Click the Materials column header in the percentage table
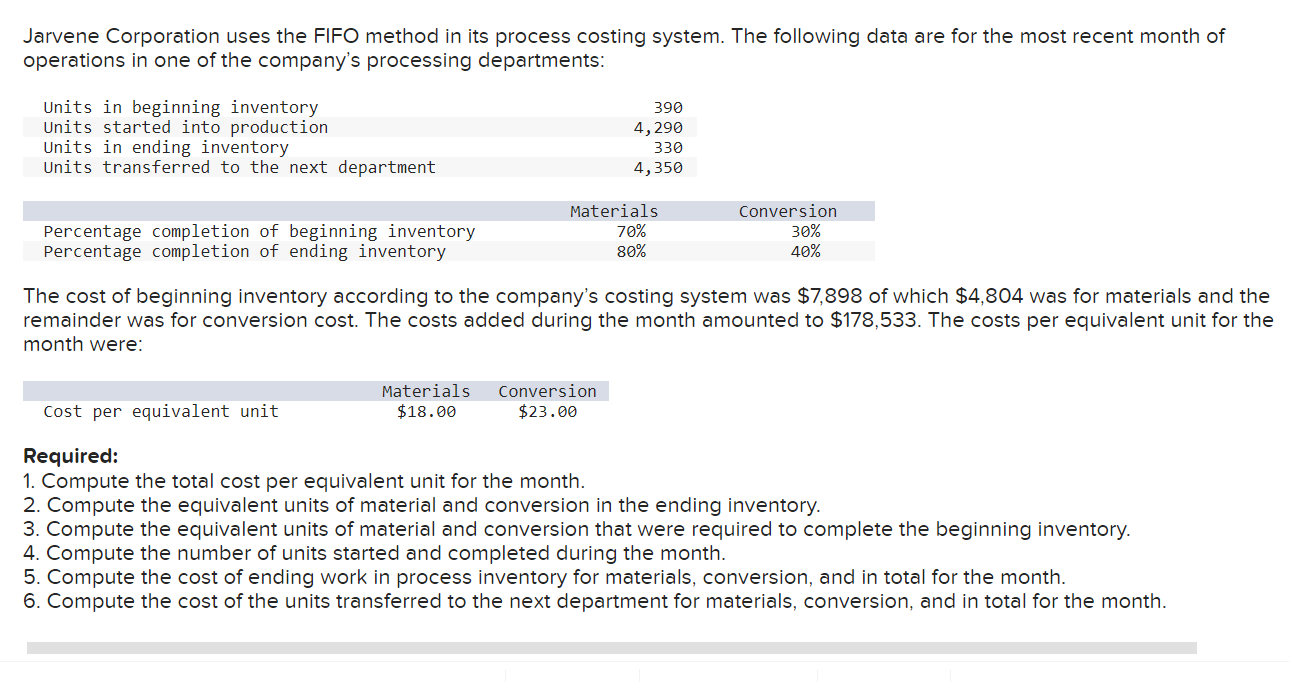Viewport: 1289px width, 682px height. [614, 211]
